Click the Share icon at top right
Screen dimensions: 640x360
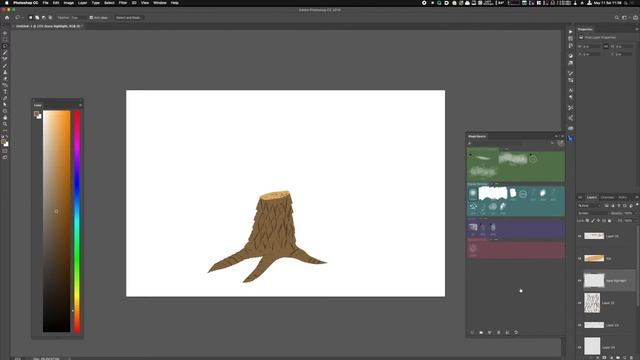click(635, 18)
